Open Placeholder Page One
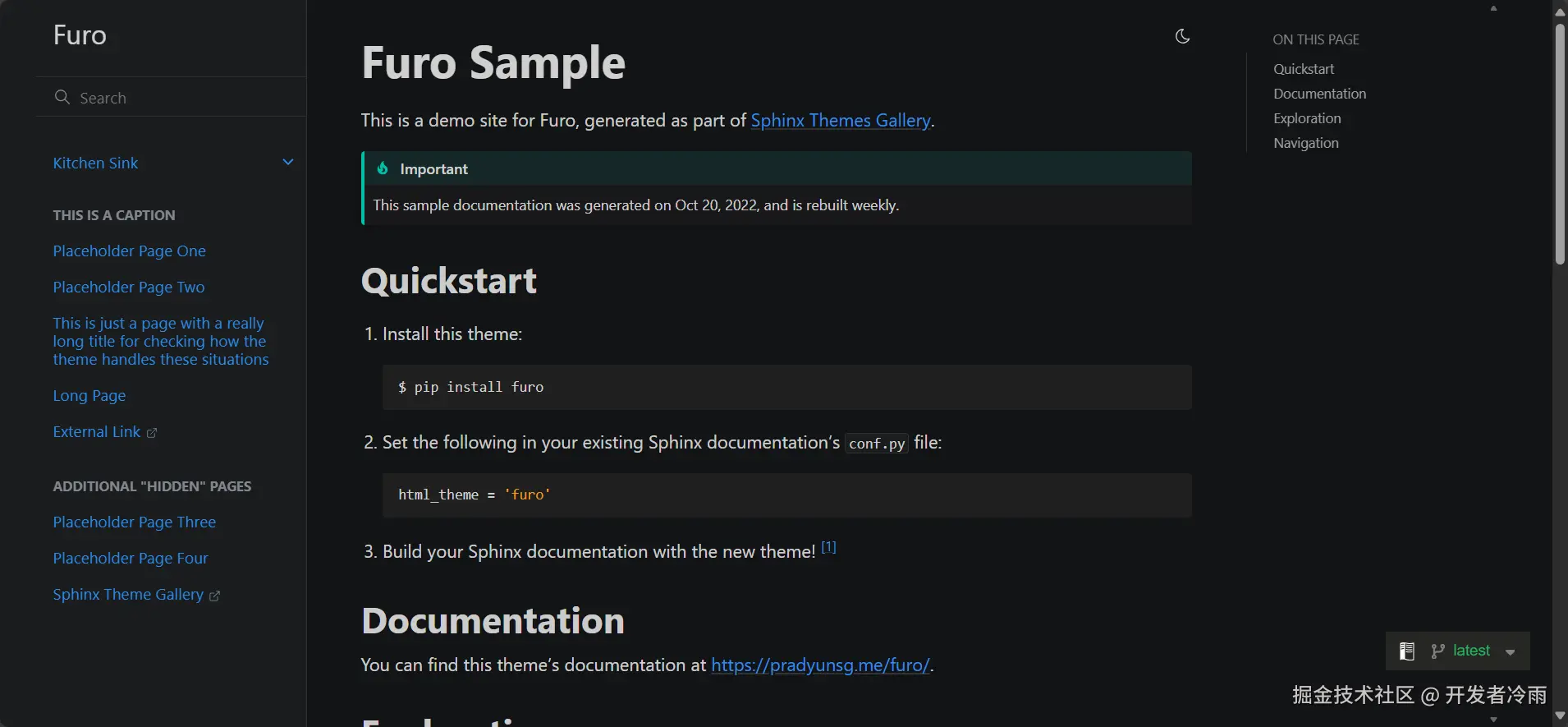The image size is (1568, 727). point(129,251)
